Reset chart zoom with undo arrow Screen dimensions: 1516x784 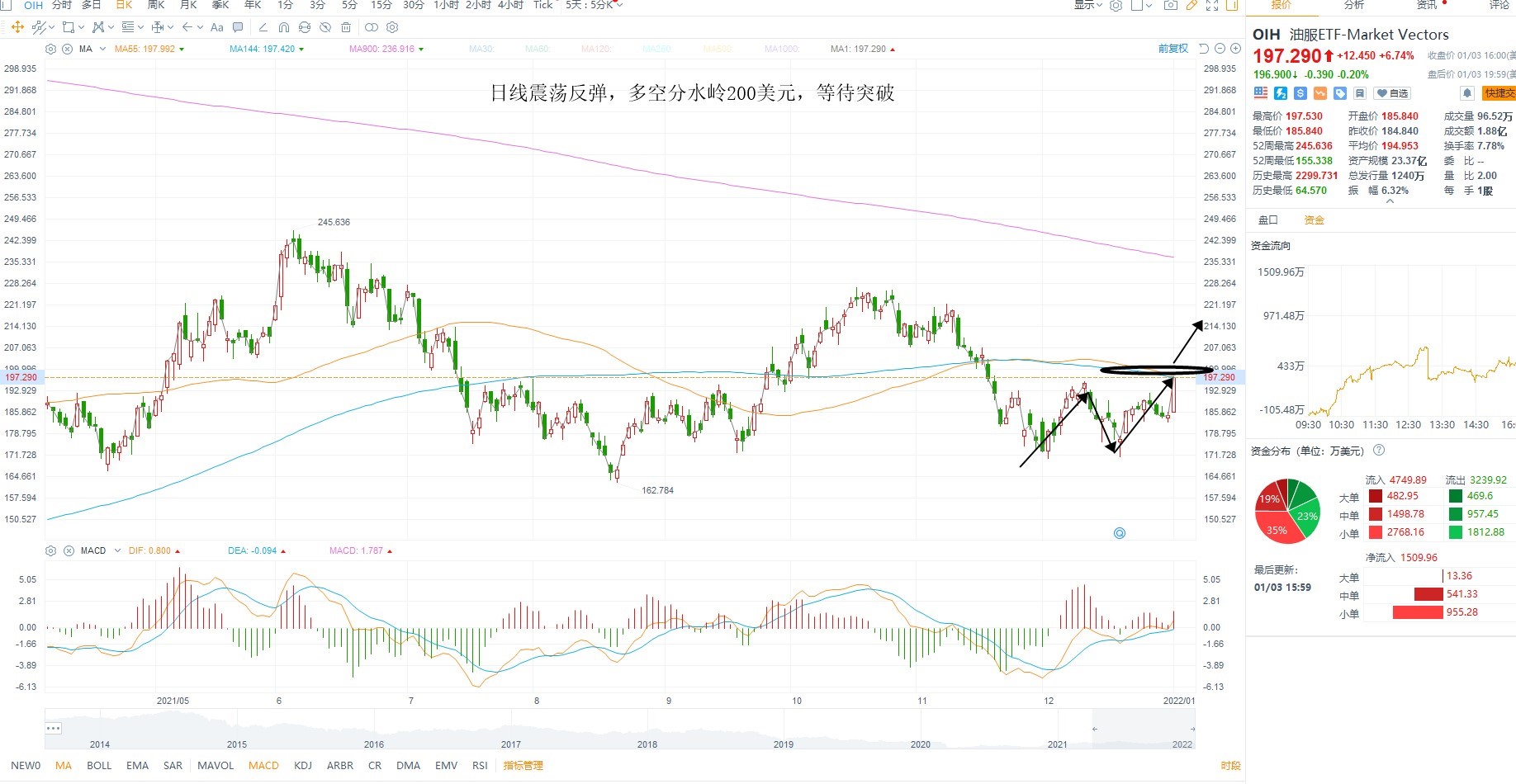(x=1204, y=49)
